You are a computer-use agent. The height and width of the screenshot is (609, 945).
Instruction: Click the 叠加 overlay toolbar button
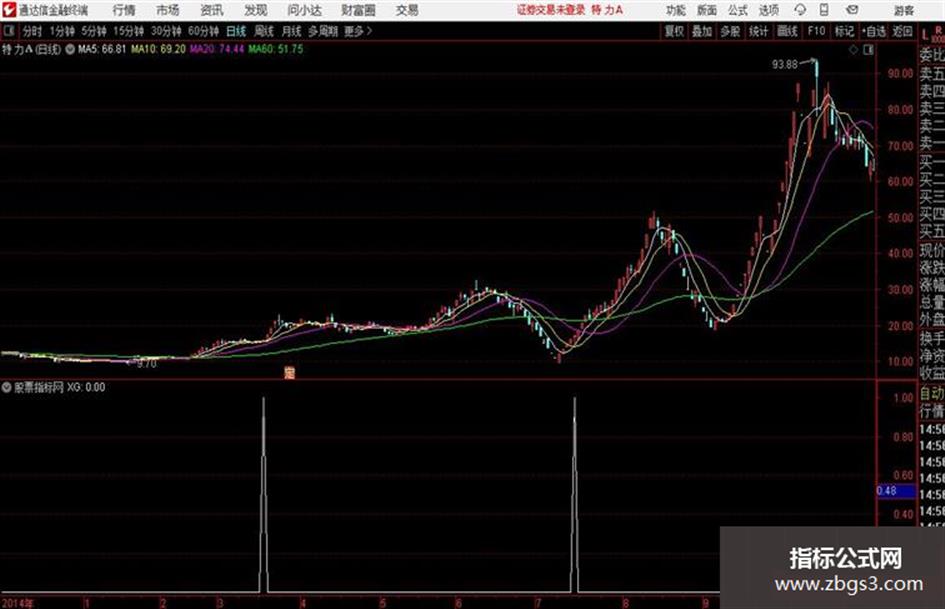click(702, 31)
